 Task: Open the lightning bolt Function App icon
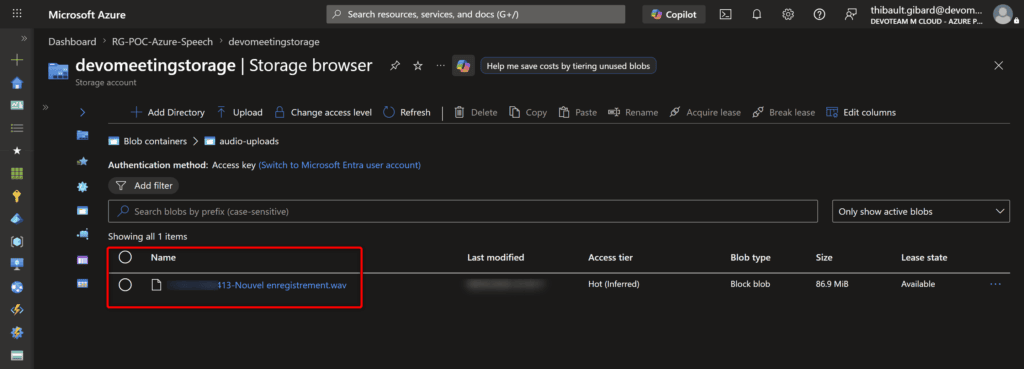18,310
